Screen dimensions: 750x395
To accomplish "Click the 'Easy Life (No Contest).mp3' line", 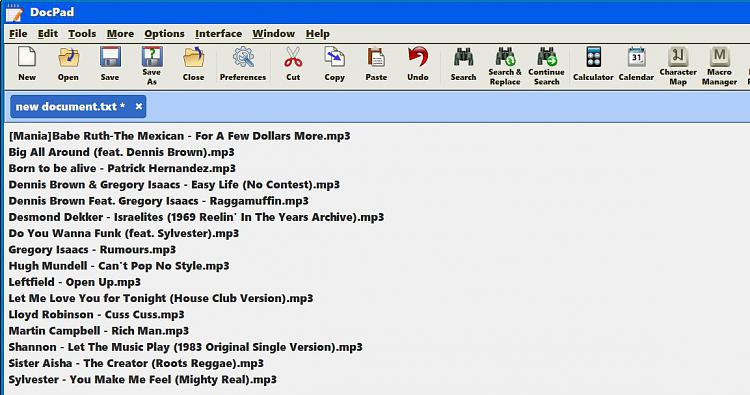I will tap(174, 185).
